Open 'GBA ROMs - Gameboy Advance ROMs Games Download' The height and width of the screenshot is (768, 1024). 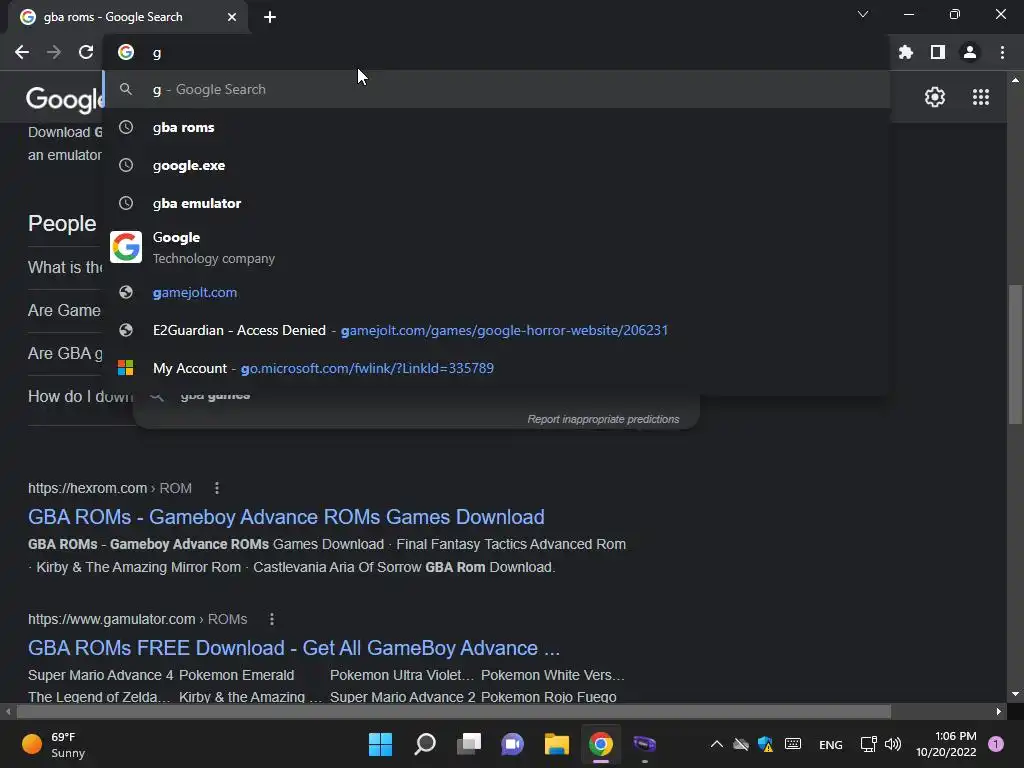pos(286,517)
